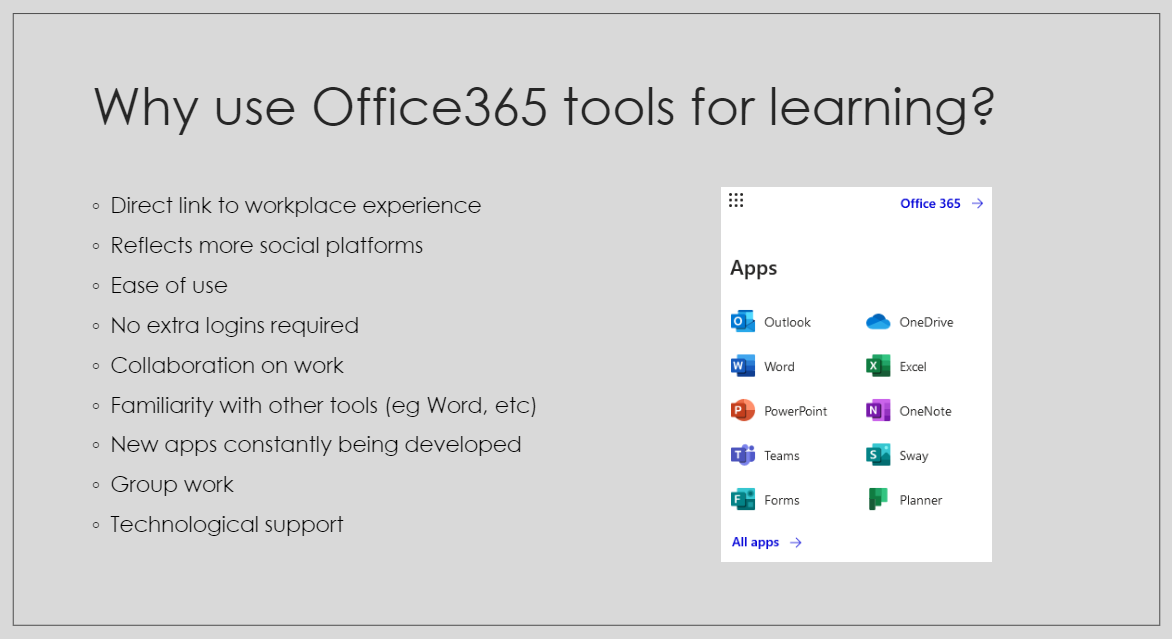The image size is (1172, 640).
Task: Click bullet 'Group work'
Action: tap(172, 484)
